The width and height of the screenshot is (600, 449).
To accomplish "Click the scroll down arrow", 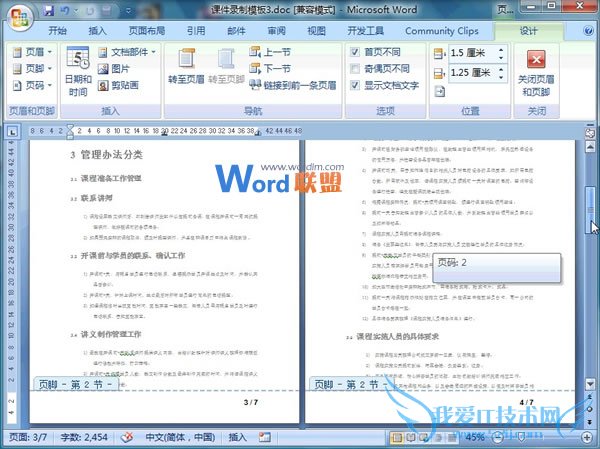I will 590,383.
